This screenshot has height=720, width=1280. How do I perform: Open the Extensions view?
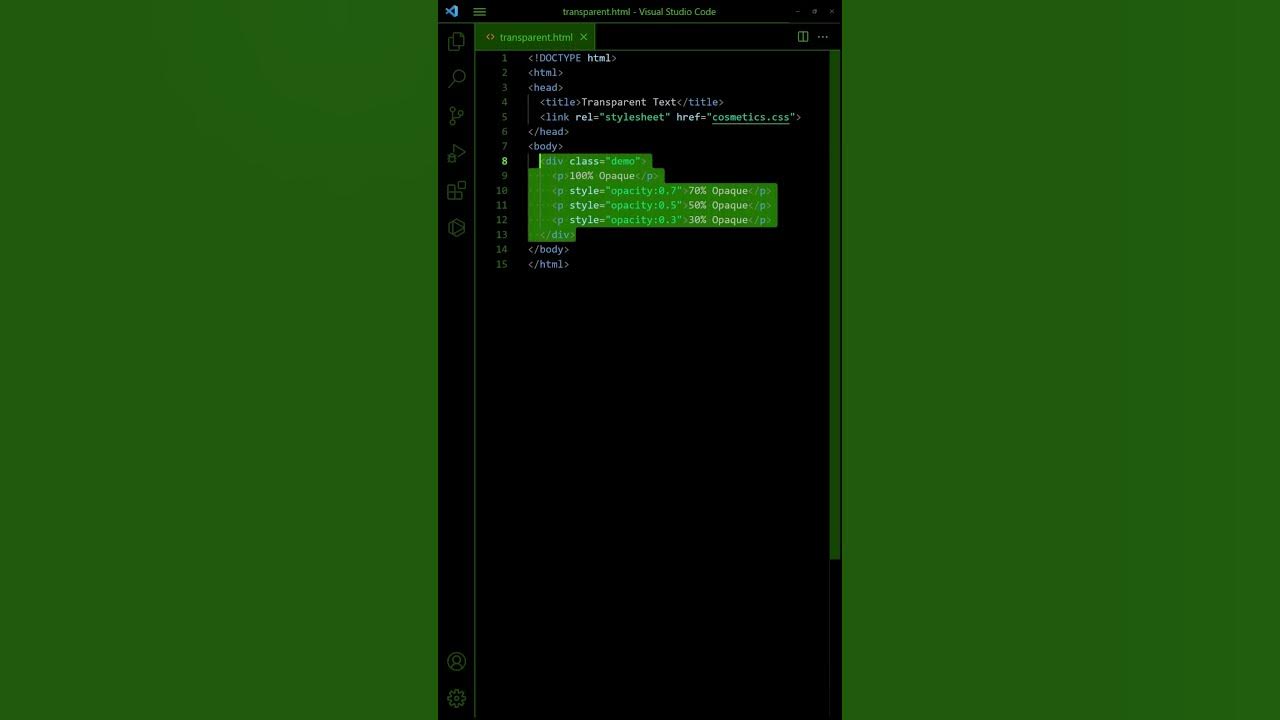(x=456, y=189)
